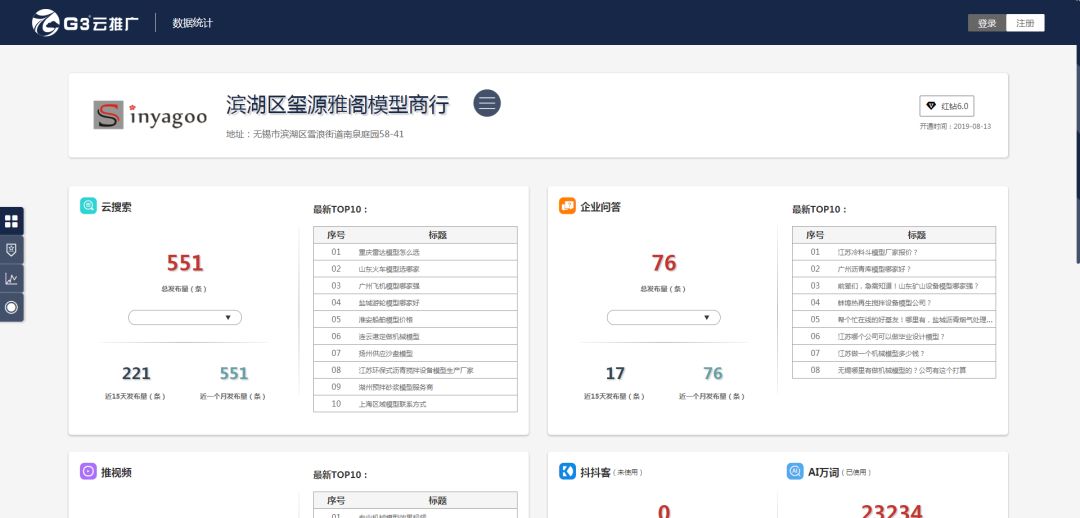Viewport: 1080px width, 518px height.
Task: Open 企业问答 row 04 蚌埠热再生搅拌设备模型公司
Action: [x=894, y=302]
